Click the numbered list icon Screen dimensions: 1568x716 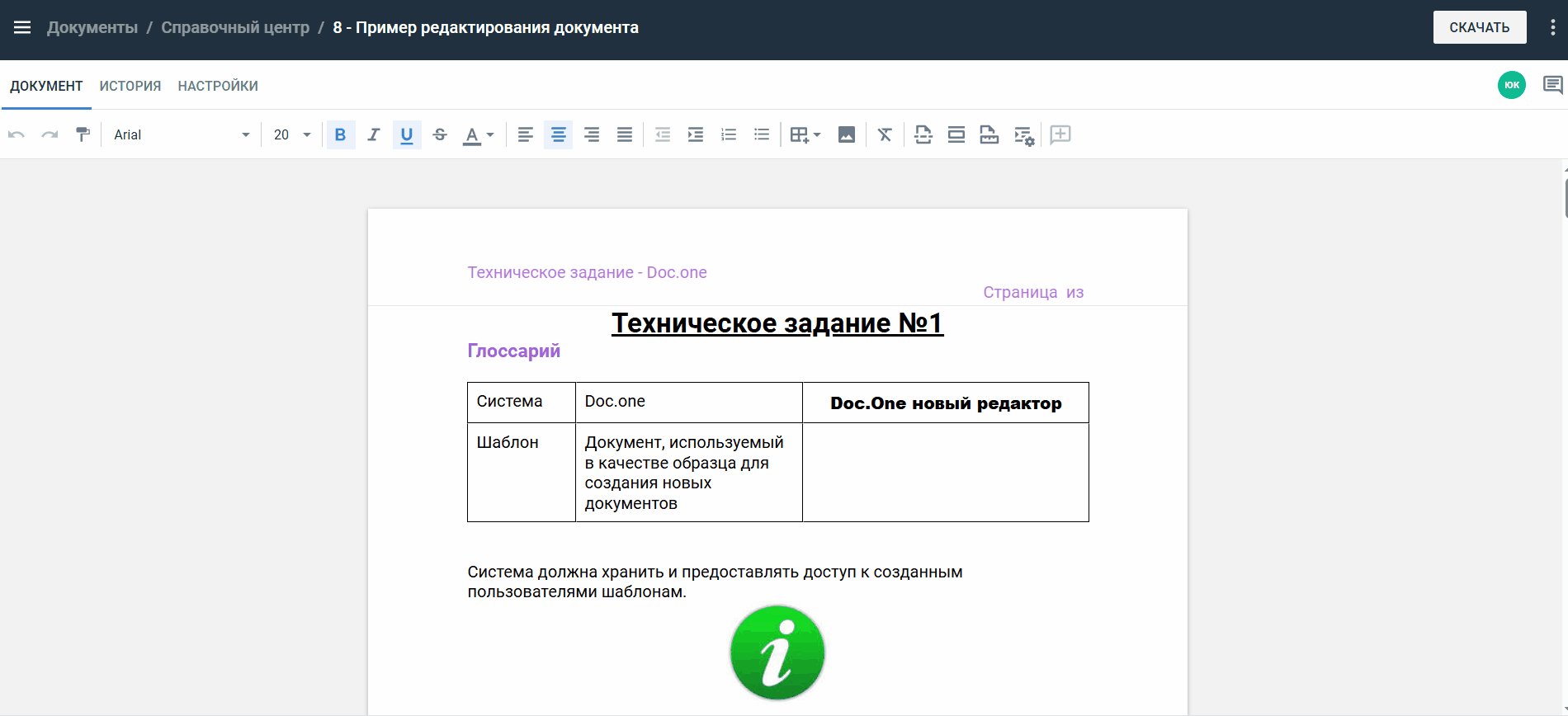pos(728,134)
